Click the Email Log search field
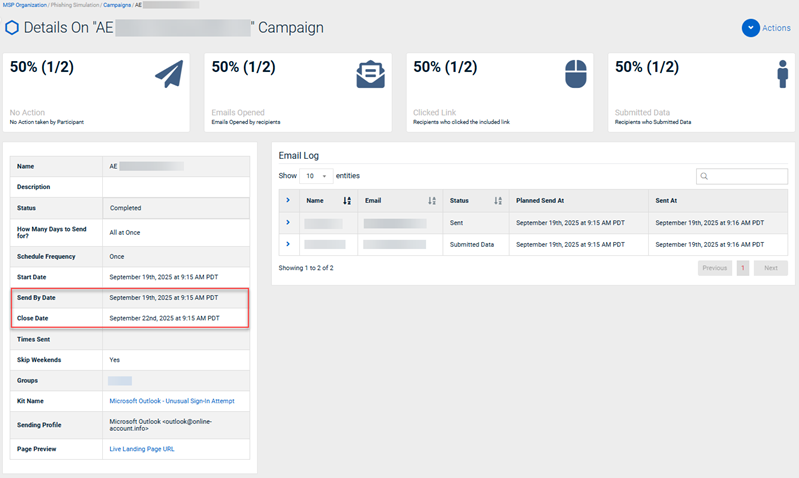The height and width of the screenshot is (478, 799). tap(741, 176)
